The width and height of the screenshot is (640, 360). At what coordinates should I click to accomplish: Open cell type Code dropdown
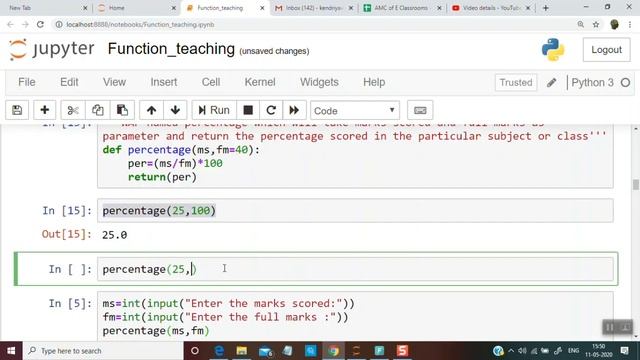pyautogui.click(x=355, y=111)
